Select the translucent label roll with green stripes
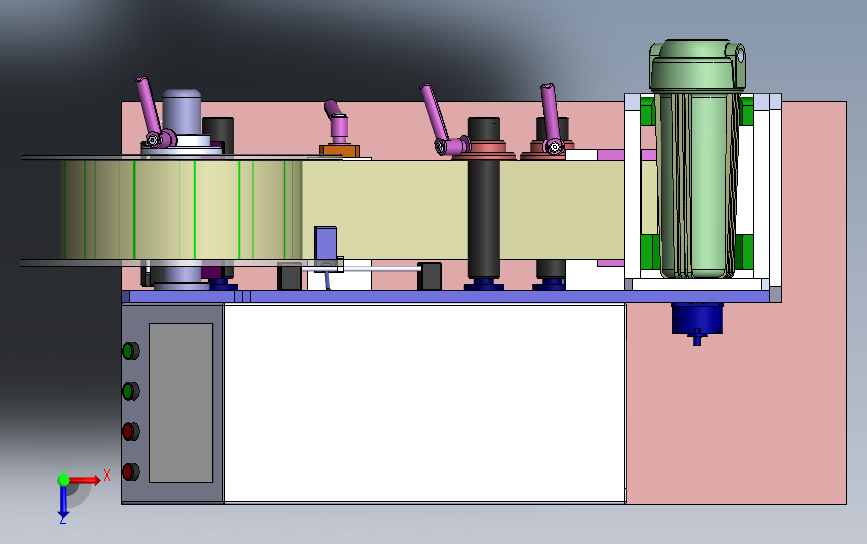This screenshot has width=867, height=544. click(x=181, y=210)
